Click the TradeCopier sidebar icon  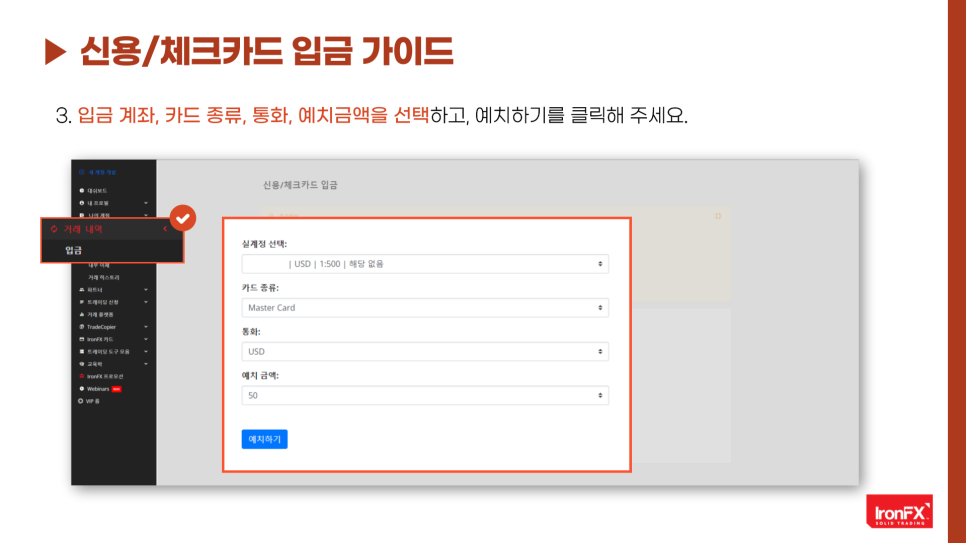pos(81,327)
